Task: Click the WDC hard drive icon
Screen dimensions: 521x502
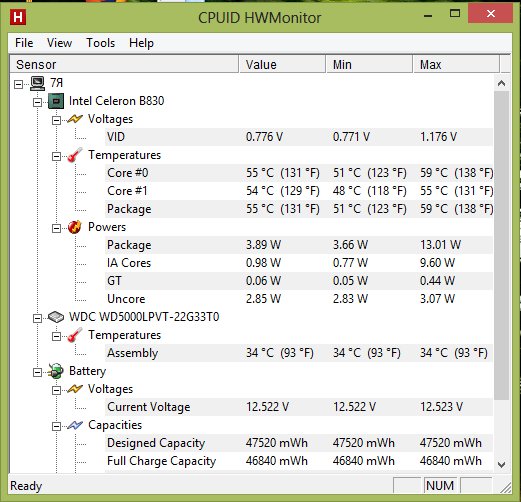Action: tap(56, 317)
